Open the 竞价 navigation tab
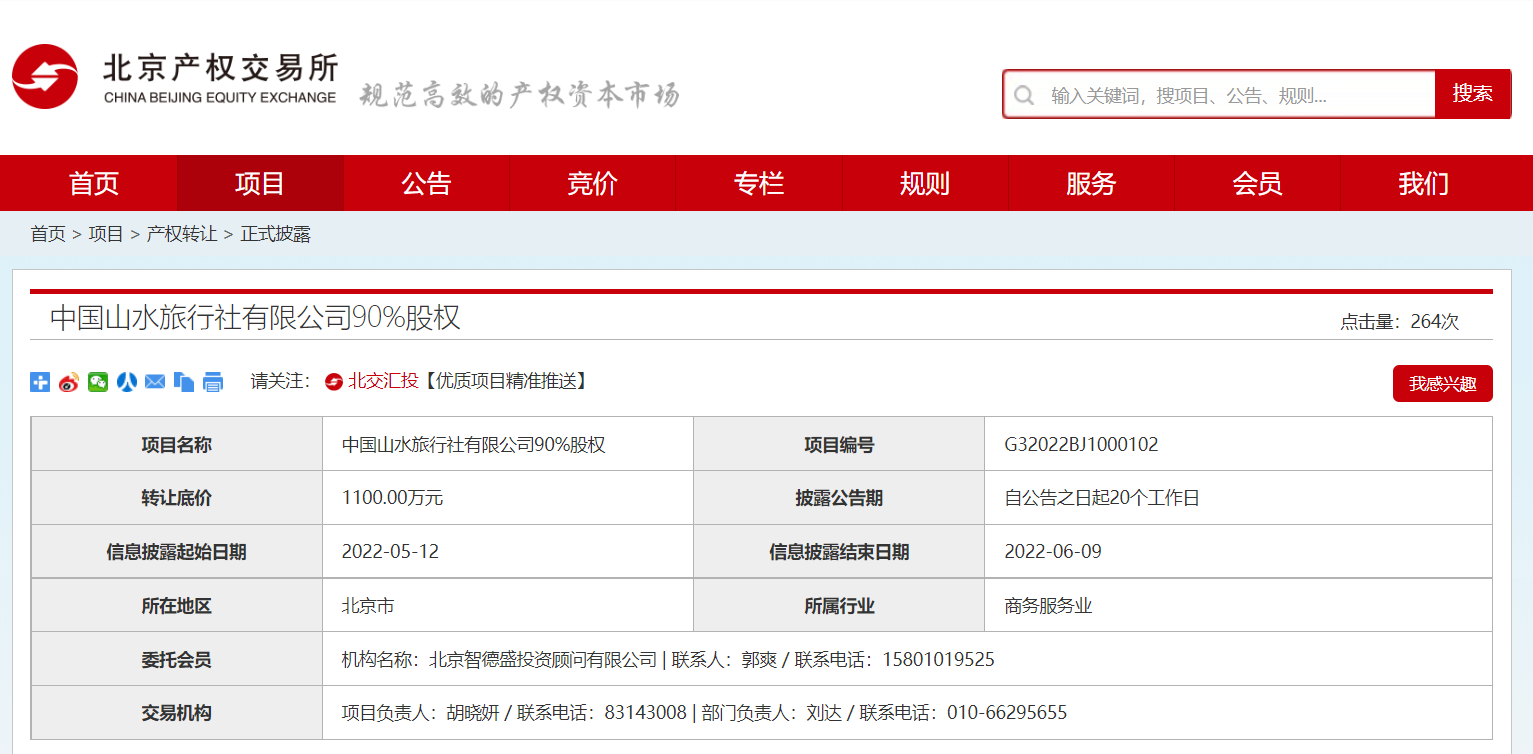1533x754 pixels. click(592, 183)
